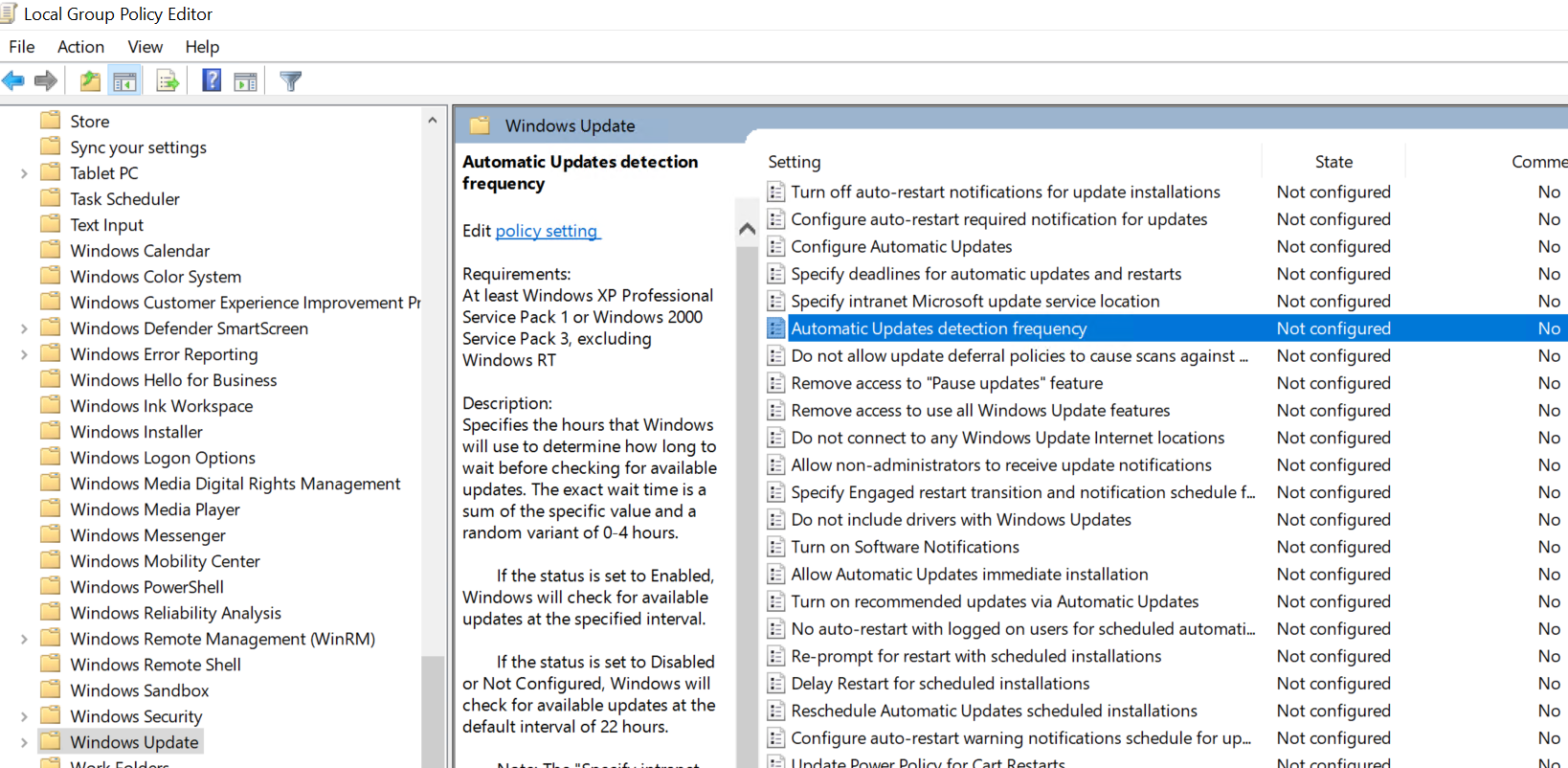Select Windows Calendar in the tree
The height and width of the screenshot is (768, 1568).
pos(140,251)
